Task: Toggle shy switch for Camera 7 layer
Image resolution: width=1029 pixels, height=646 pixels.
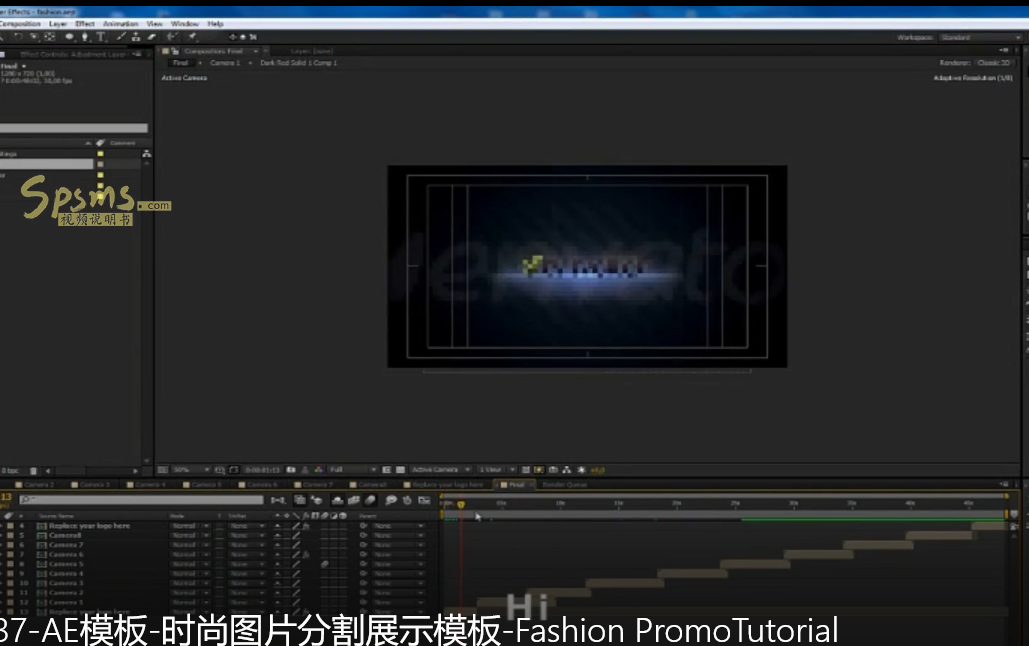Action: click(277, 545)
